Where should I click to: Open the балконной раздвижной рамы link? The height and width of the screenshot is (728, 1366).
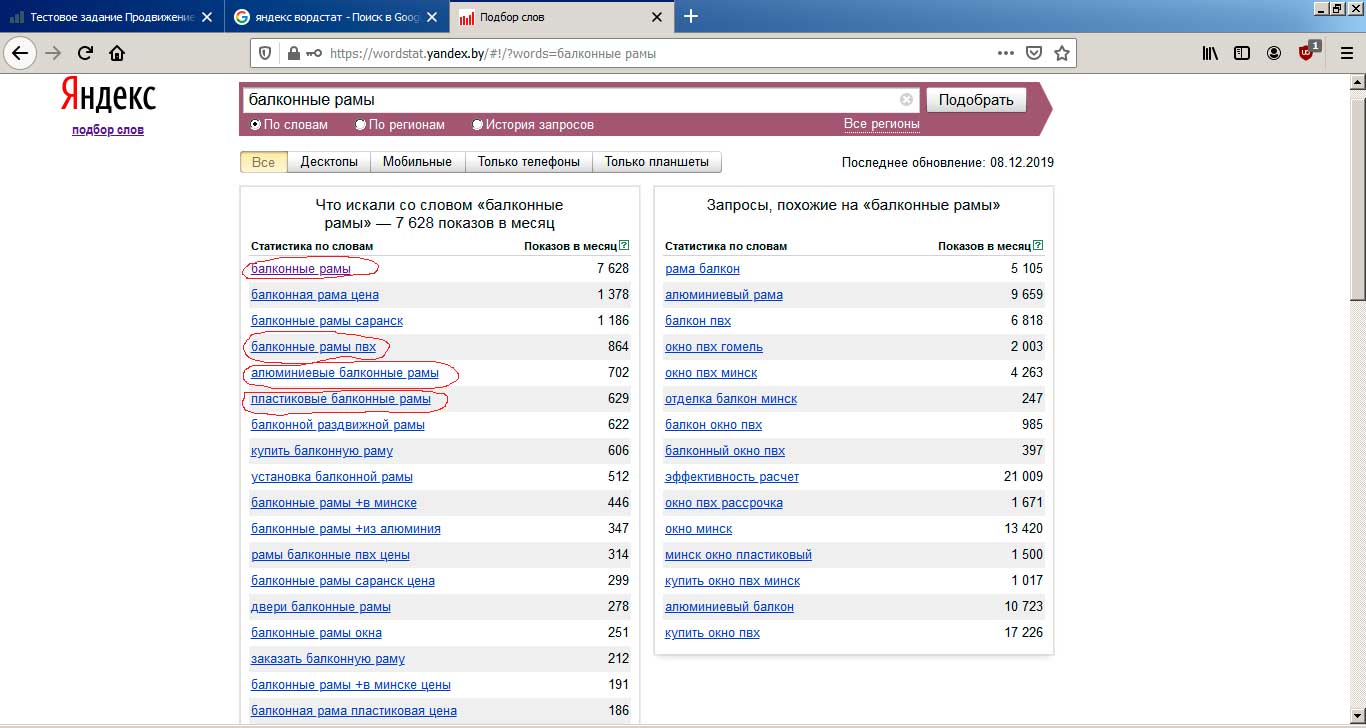tap(338, 425)
